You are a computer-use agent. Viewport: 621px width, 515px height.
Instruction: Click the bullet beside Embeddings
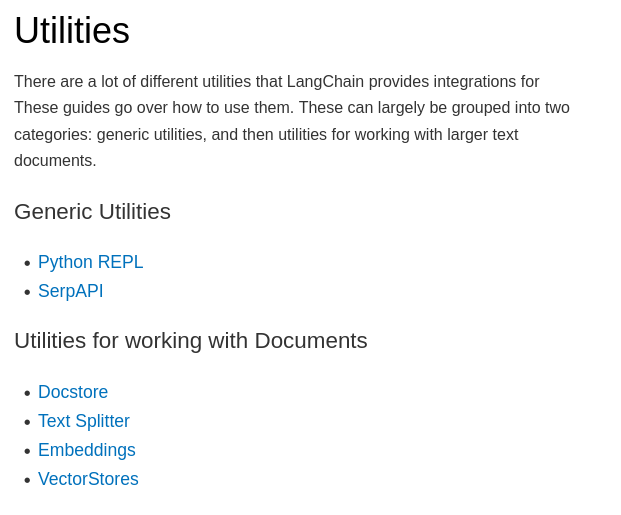click(x=27, y=451)
